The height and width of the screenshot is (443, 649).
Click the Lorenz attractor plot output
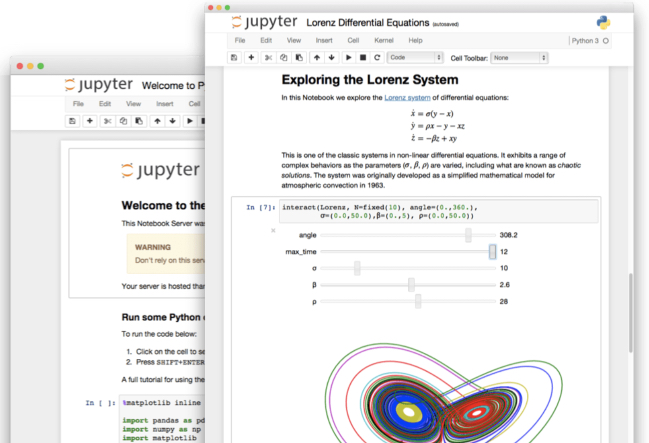(443, 391)
